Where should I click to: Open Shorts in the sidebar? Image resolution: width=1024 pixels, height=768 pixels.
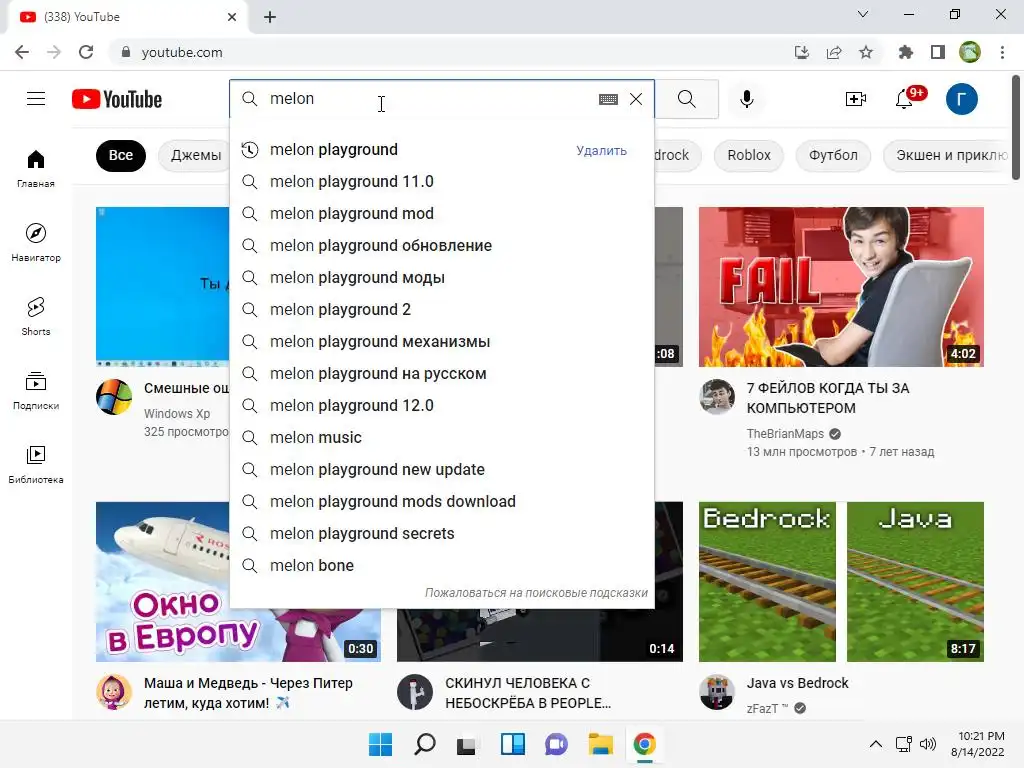36,316
